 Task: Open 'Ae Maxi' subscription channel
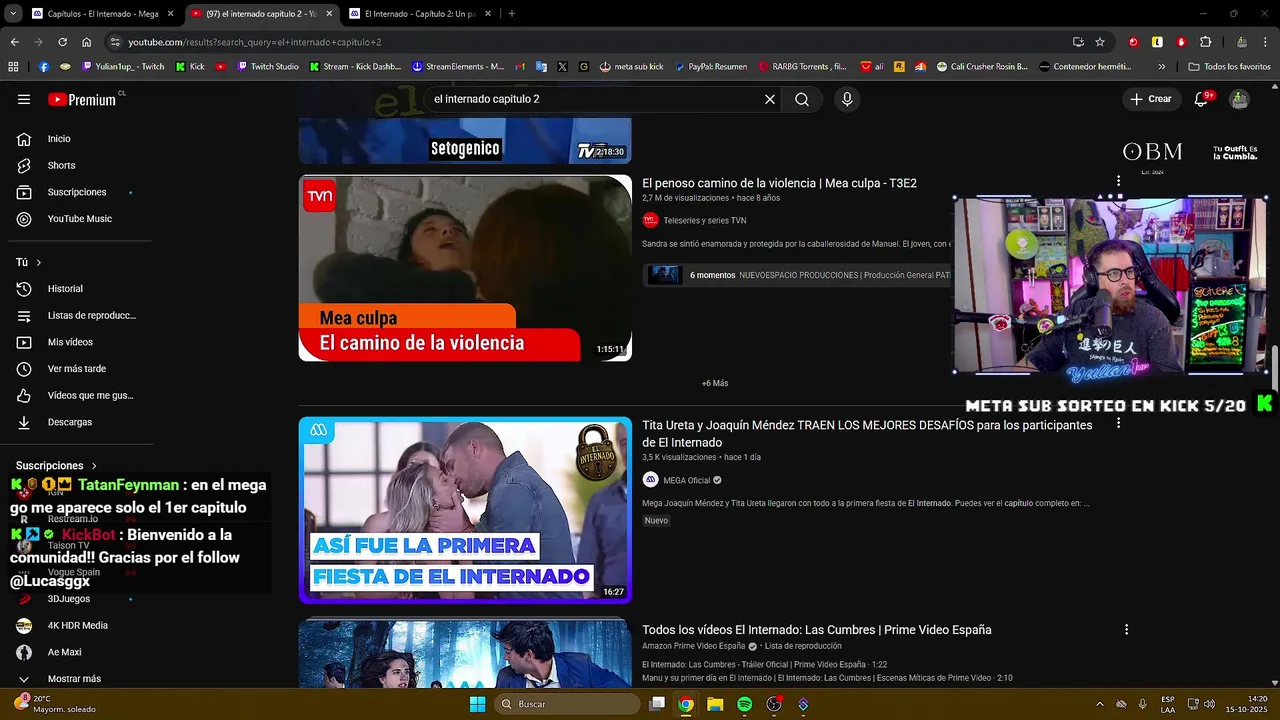point(64,652)
